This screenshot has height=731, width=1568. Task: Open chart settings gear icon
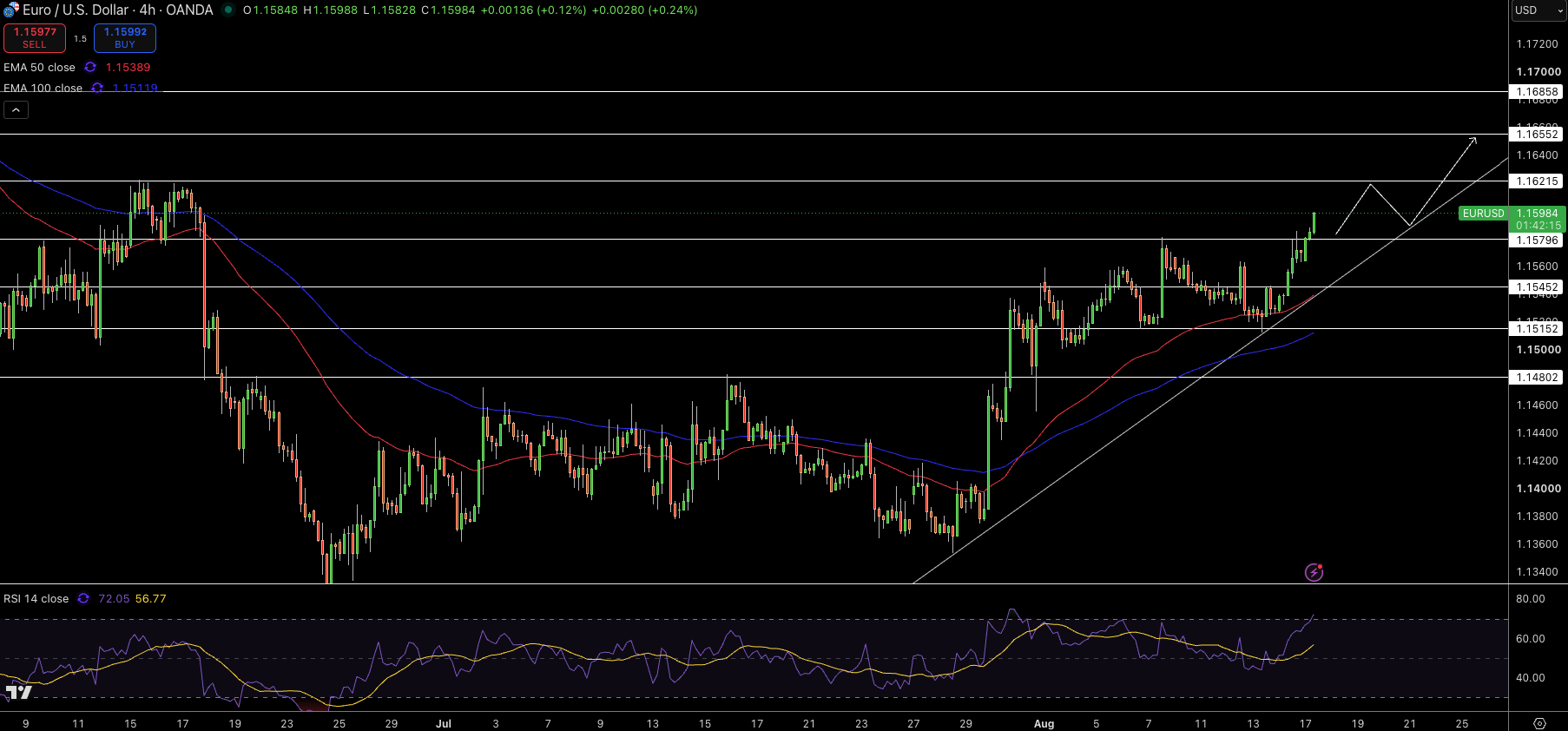tap(1540, 723)
